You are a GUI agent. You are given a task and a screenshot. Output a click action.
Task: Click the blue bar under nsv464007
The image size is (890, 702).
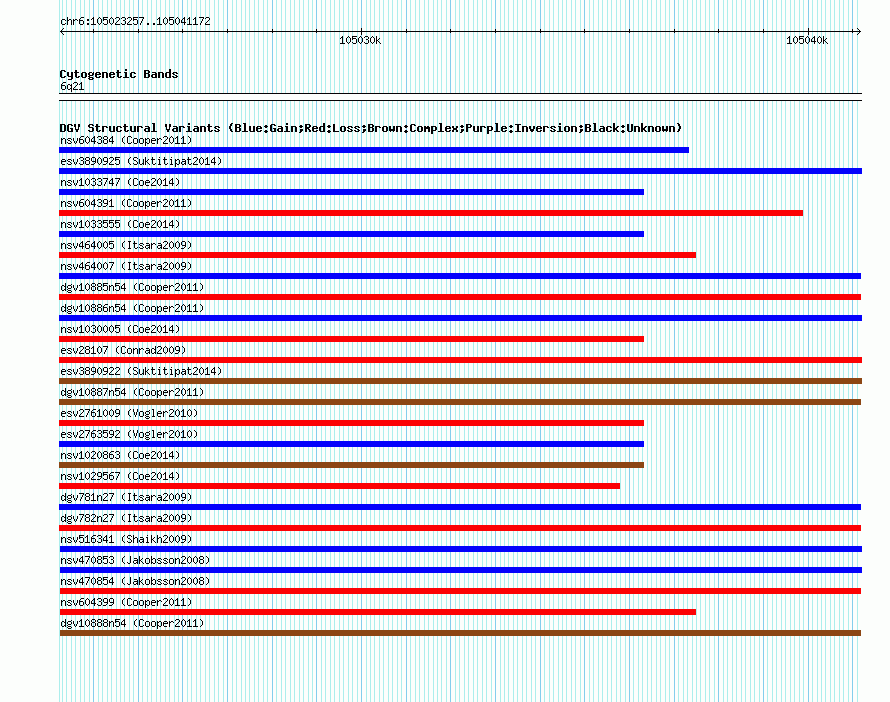point(460,276)
